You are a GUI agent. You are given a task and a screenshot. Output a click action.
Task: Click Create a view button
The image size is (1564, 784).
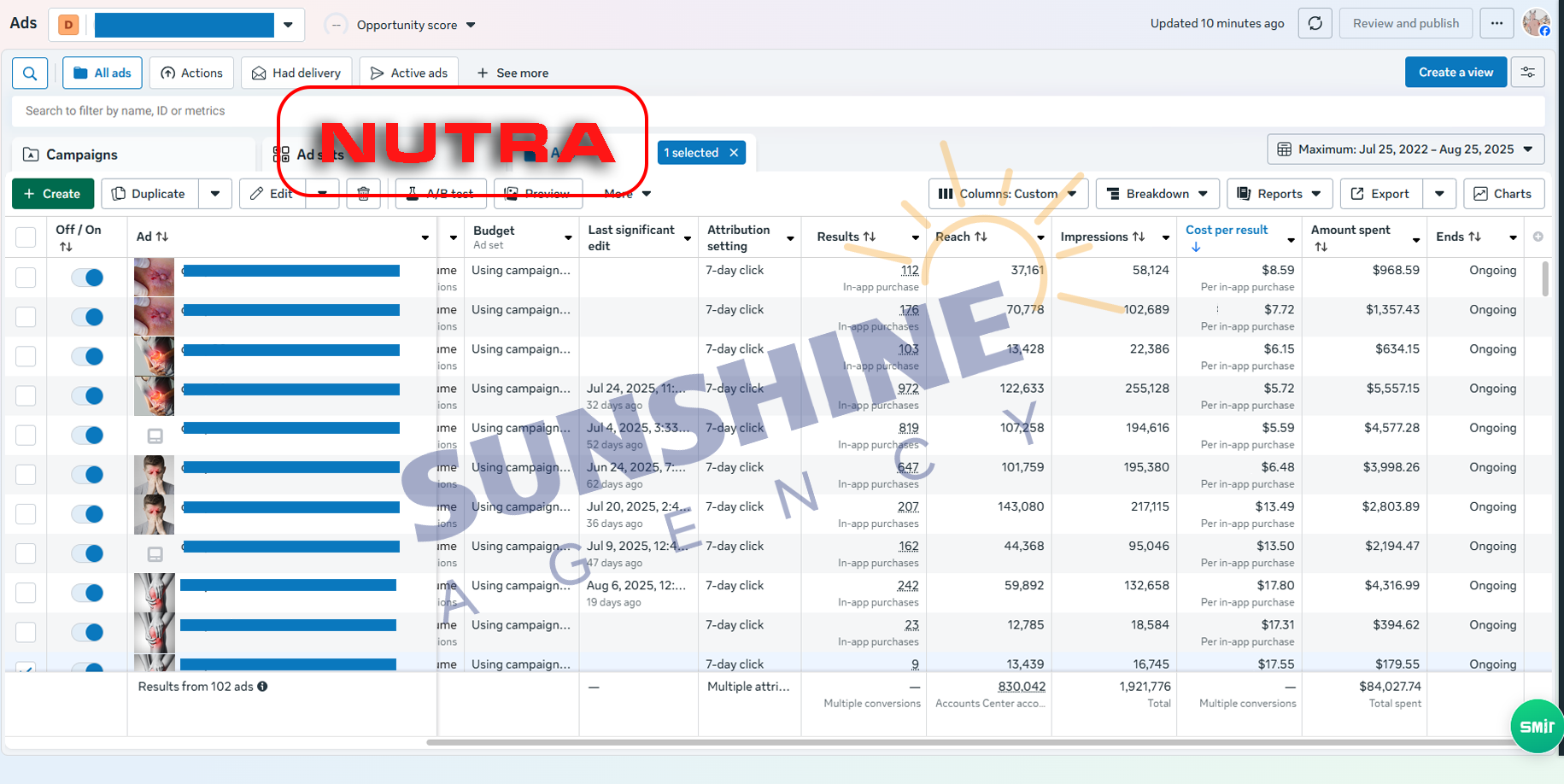point(1456,73)
